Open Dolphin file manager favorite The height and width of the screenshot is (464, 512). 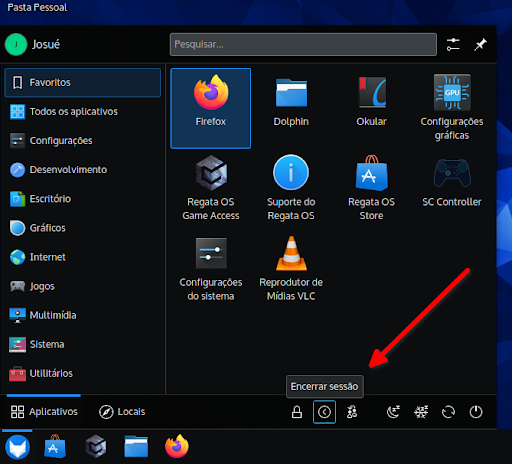(291, 108)
